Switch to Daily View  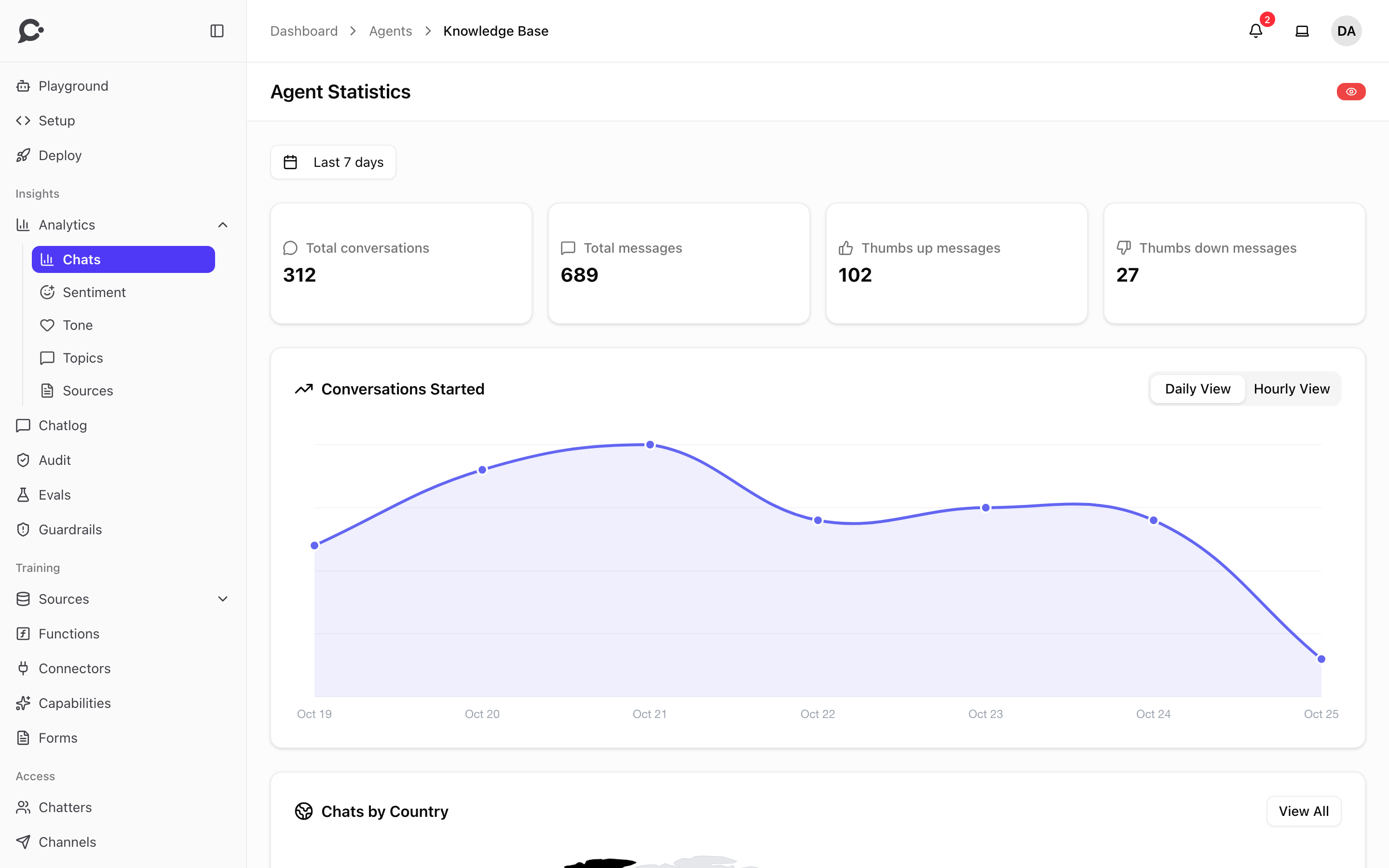point(1198,389)
